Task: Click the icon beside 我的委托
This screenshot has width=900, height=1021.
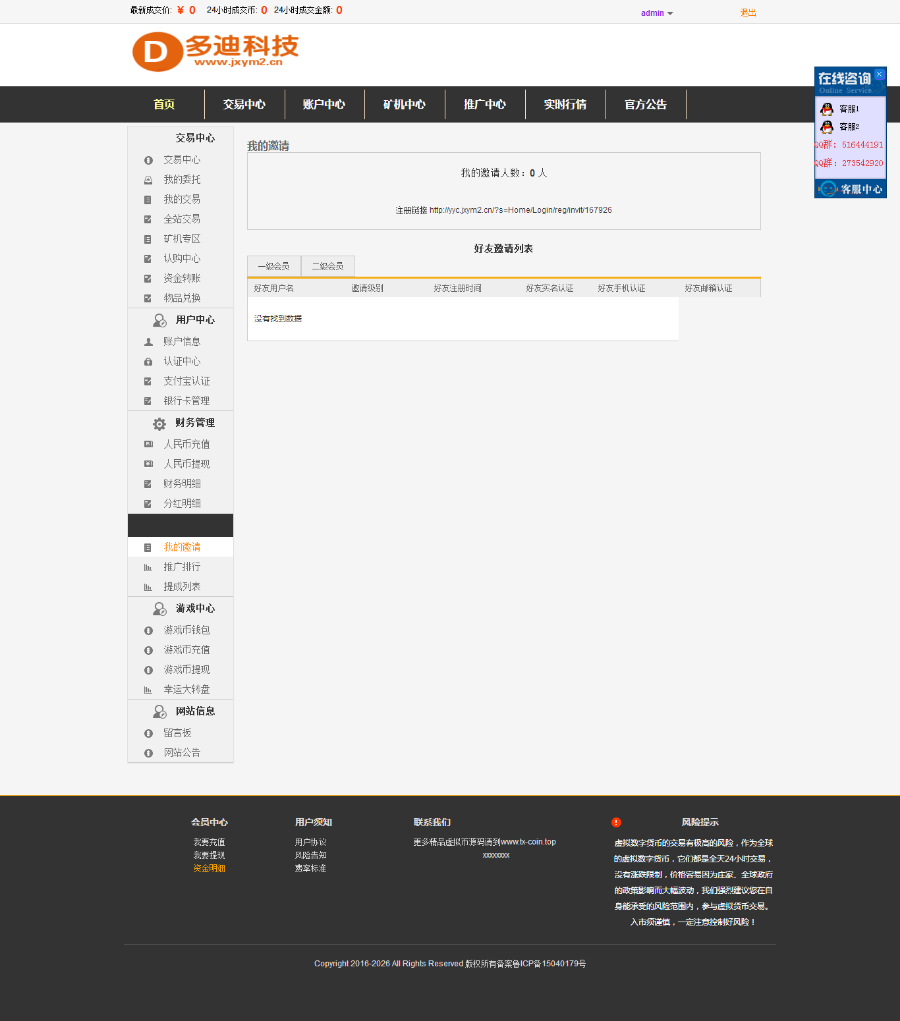Action: [x=148, y=180]
